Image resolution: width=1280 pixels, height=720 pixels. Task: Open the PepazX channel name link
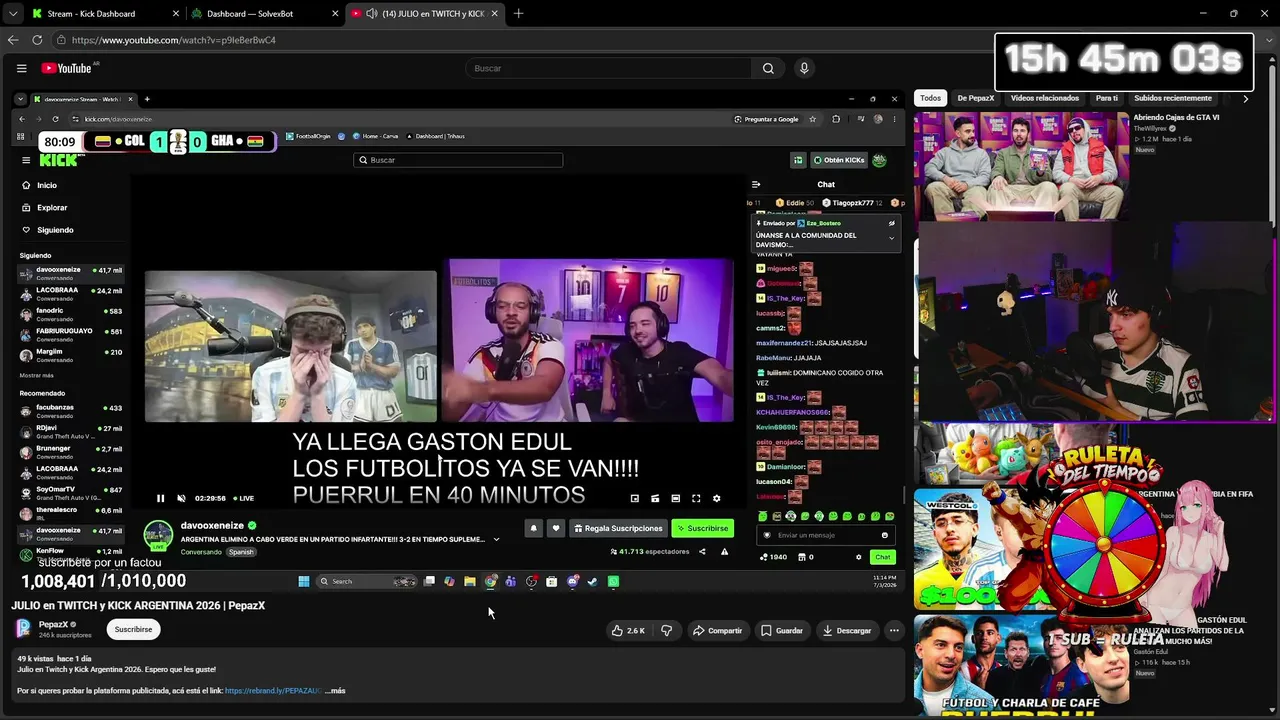[x=54, y=624]
